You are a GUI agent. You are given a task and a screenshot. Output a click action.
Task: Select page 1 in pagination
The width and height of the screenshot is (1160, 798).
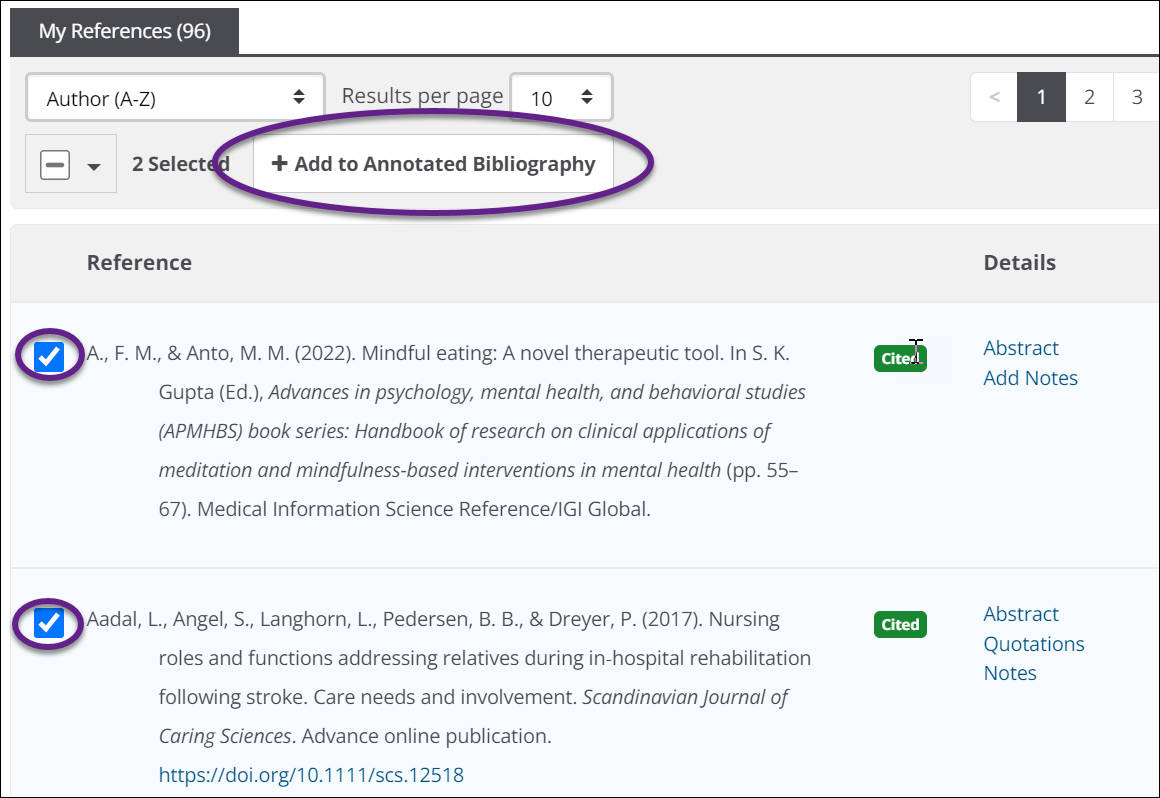pyautogui.click(x=1041, y=97)
